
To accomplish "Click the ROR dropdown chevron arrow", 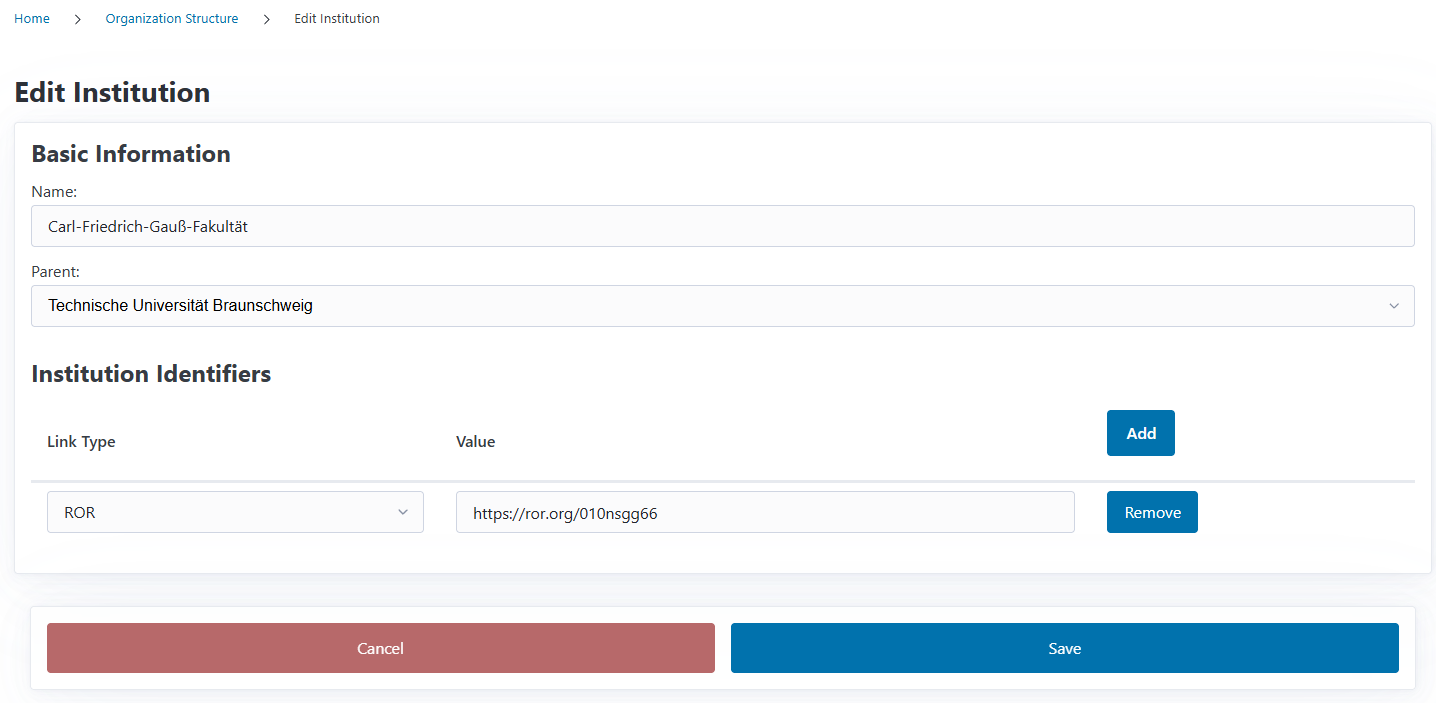I will point(403,512).
